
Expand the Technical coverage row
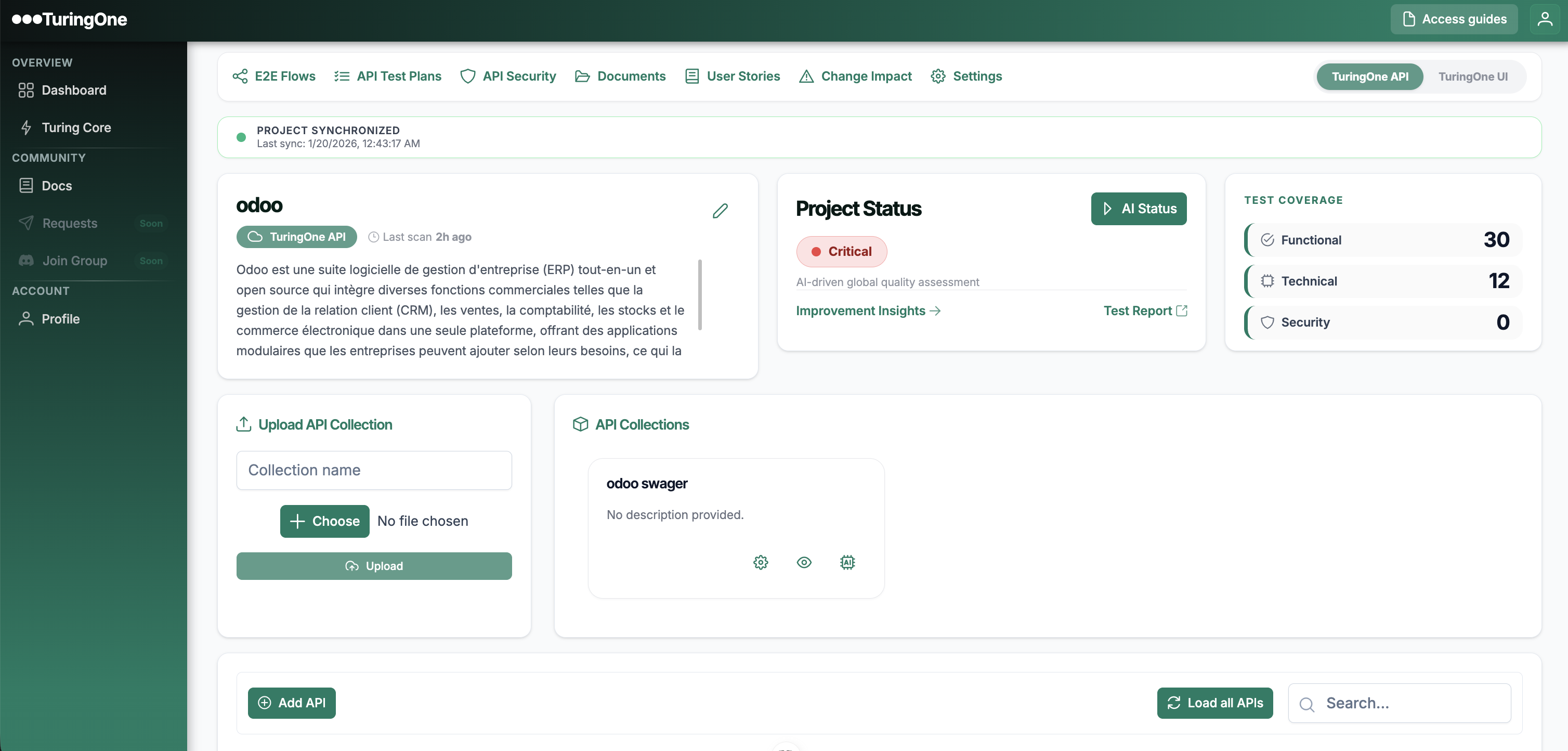coord(1383,281)
